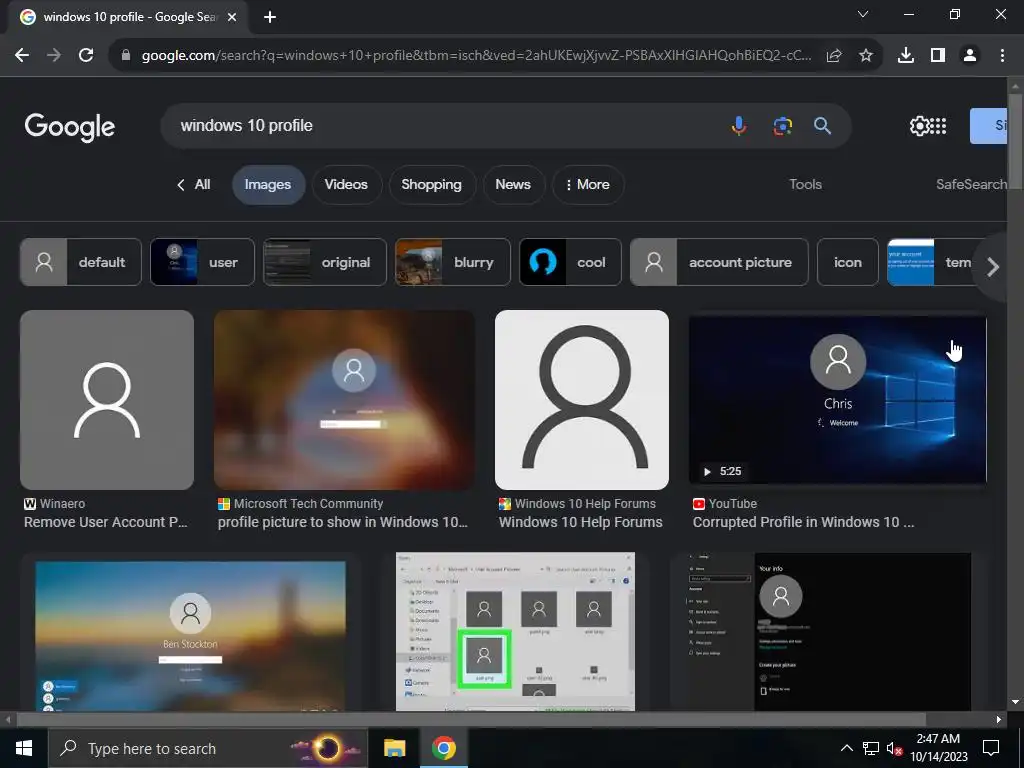This screenshot has height=768, width=1024.
Task: Submit search with the magnifier icon
Action: click(x=822, y=125)
